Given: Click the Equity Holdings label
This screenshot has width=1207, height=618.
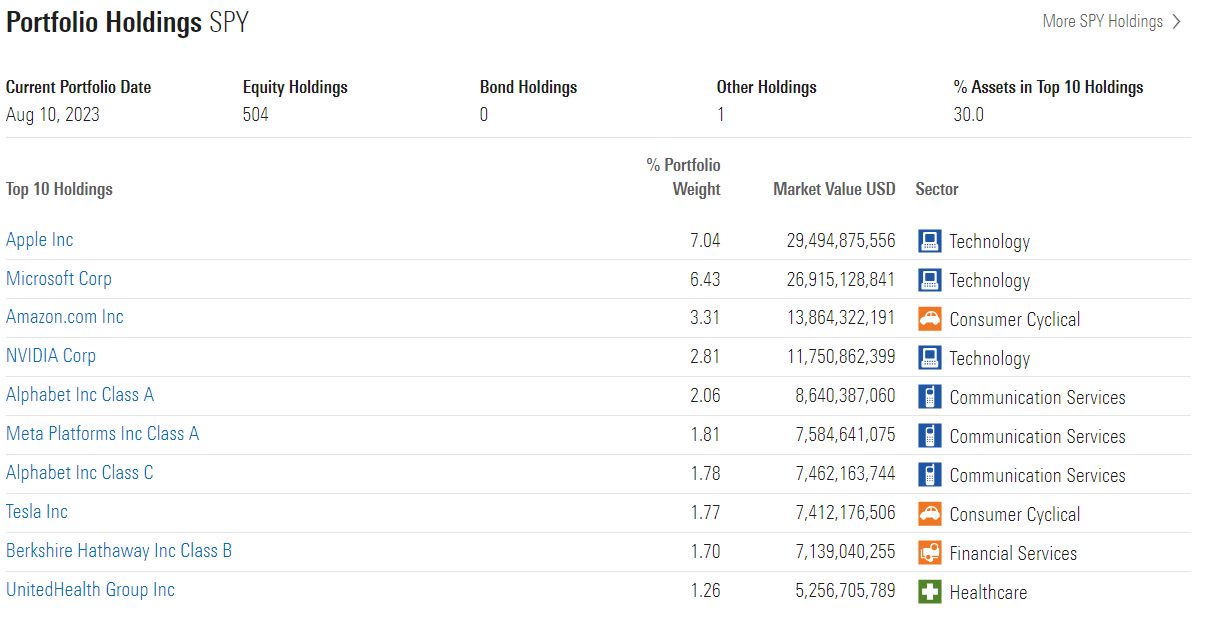Looking at the screenshot, I should [295, 87].
